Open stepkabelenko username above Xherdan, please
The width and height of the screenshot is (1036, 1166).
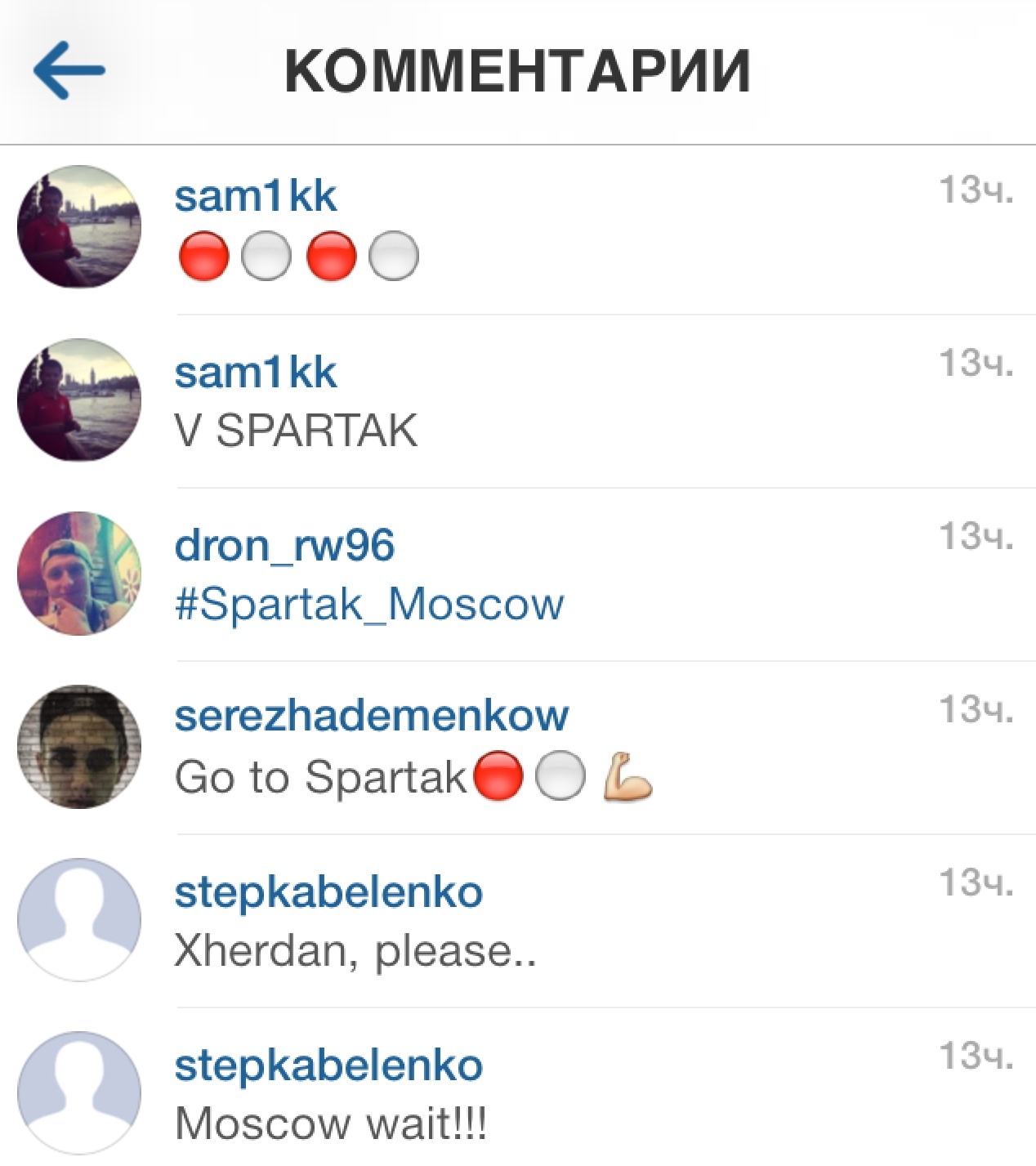pos(328,891)
